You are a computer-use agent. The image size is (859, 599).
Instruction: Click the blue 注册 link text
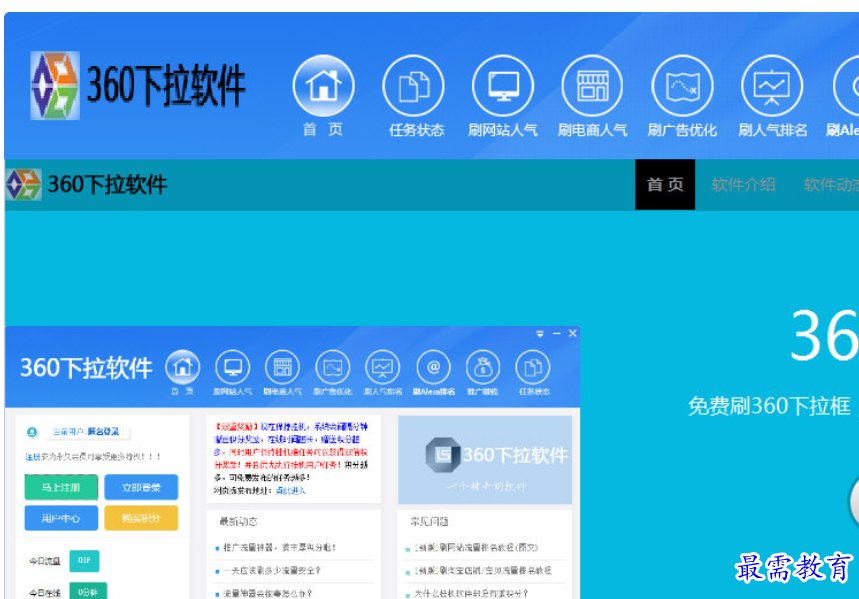32,457
